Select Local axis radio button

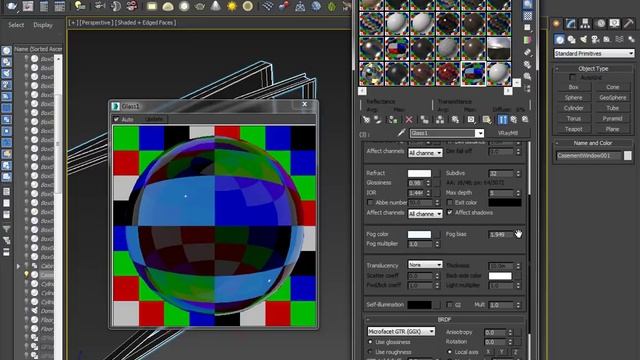[450, 352]
